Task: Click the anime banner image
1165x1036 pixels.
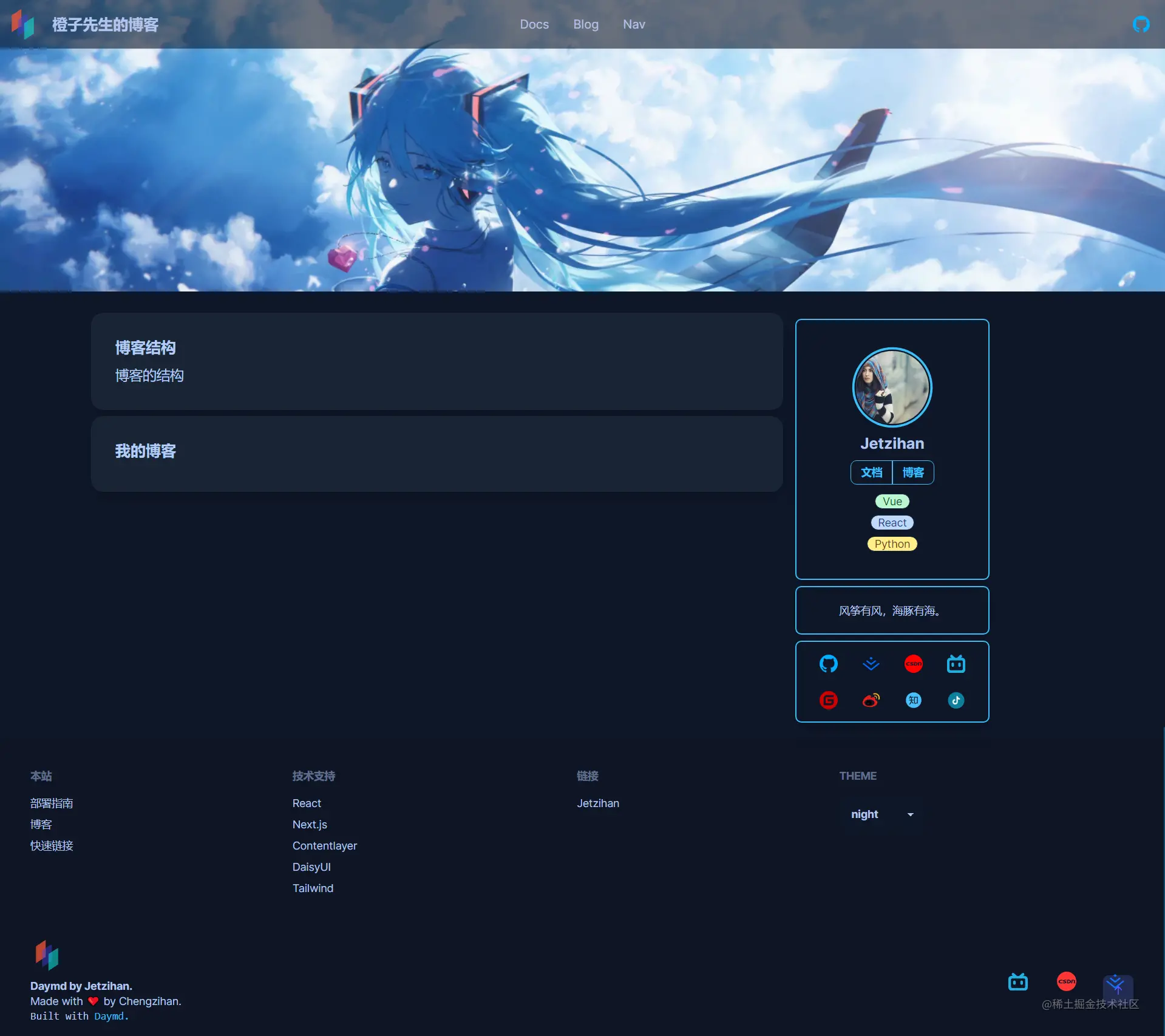Action: click(x=582, y=170)
